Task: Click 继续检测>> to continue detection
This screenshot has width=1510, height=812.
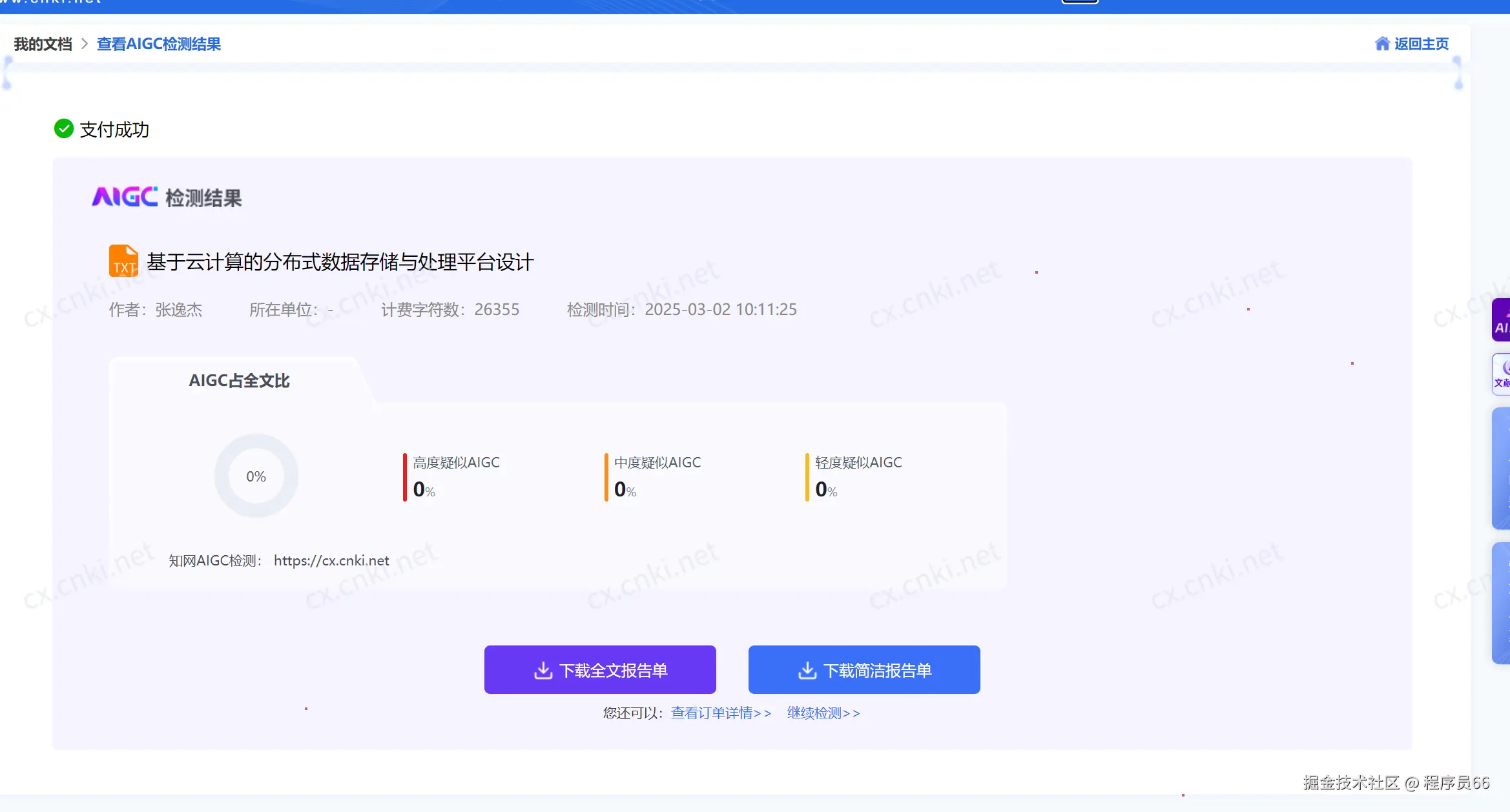Action: [x=823, y=713]
